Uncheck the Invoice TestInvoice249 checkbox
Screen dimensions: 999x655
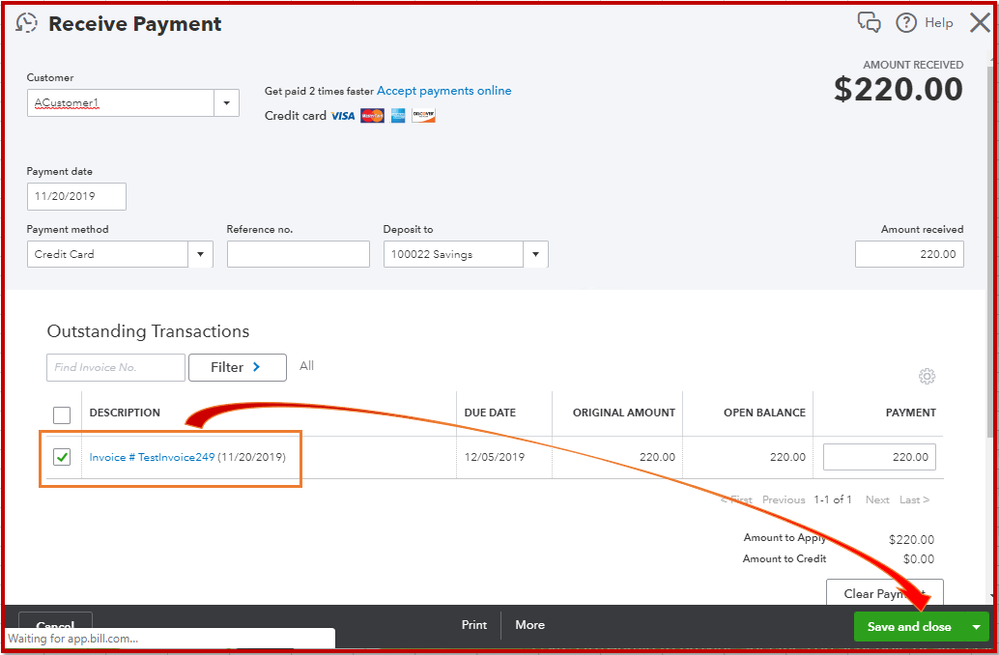pos(62,457)
